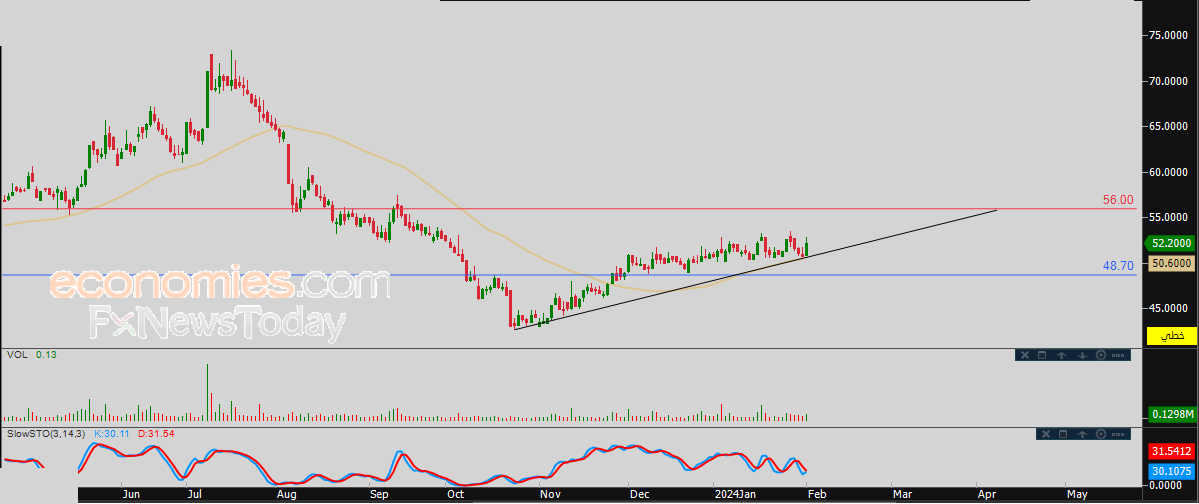This screenshot has width=1199, height=504.
Task: Click the yellow Arabic scale label
Action: tap(1172, 336)
